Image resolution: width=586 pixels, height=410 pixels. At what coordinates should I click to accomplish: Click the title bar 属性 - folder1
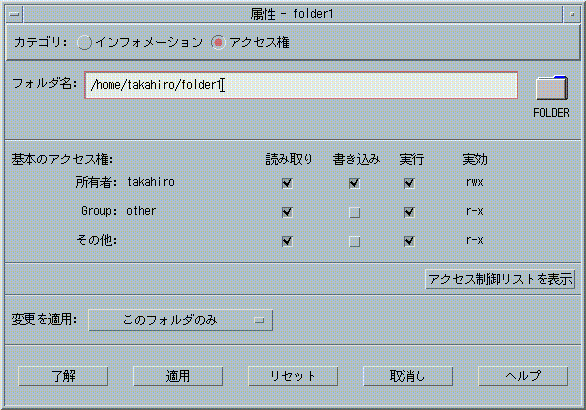pos(292,15)
